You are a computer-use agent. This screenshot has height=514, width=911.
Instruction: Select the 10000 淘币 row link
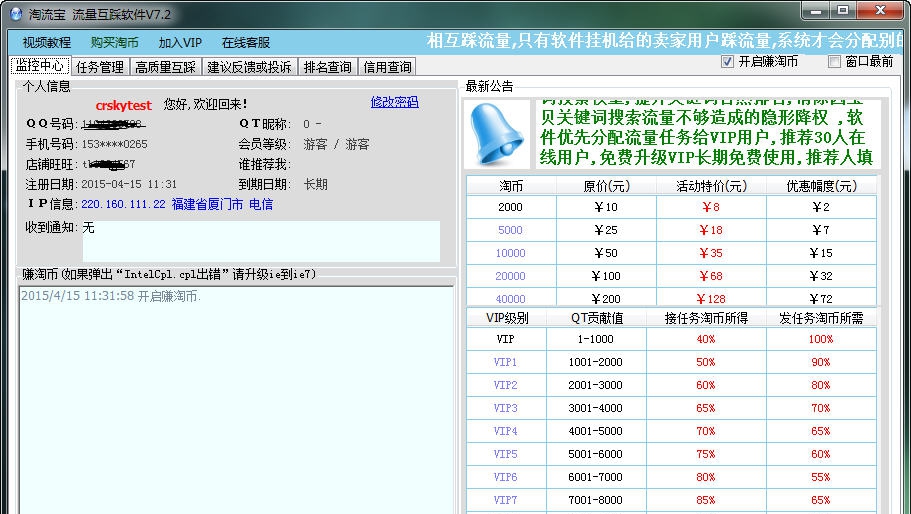510,253
